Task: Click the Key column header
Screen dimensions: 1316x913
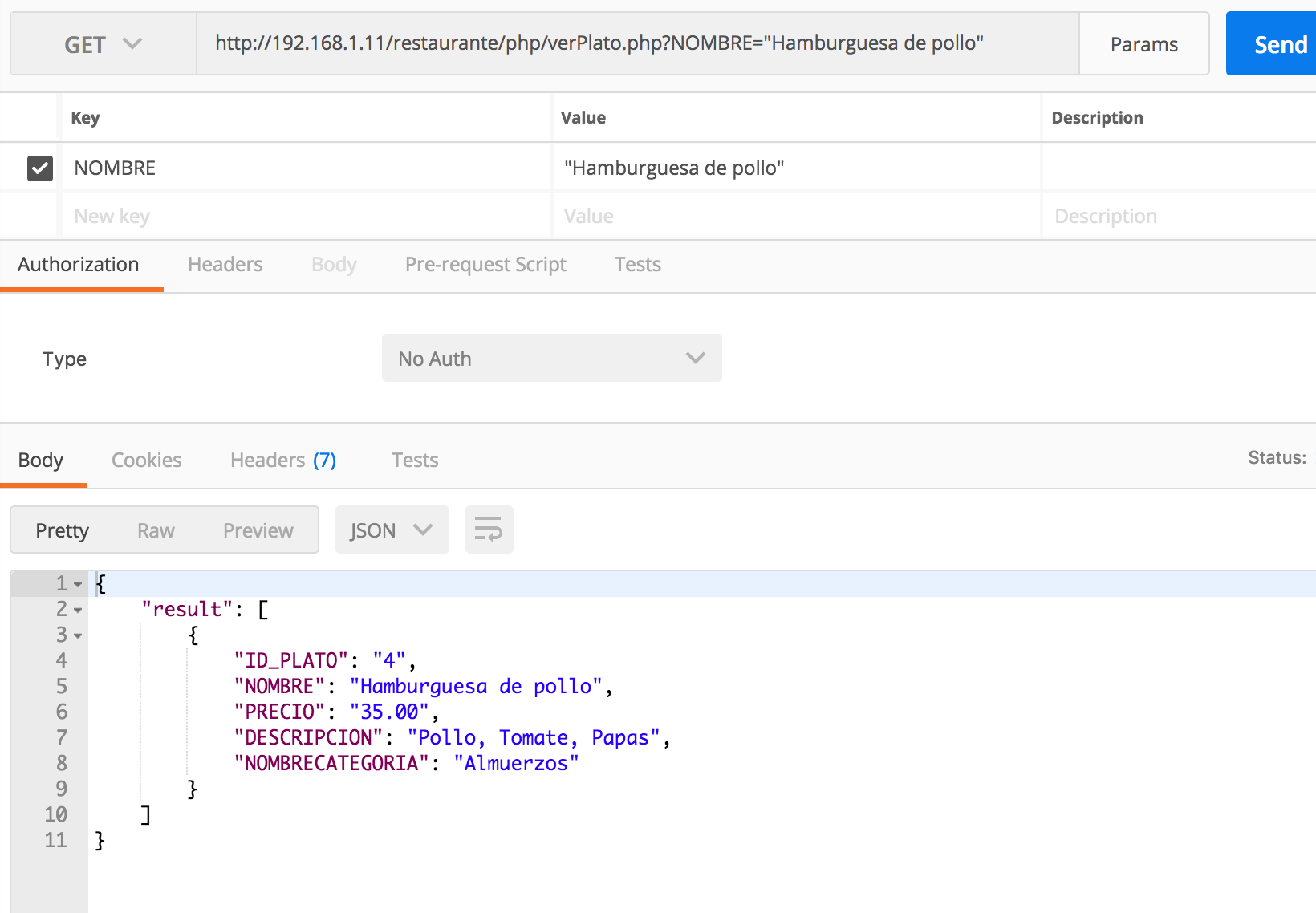Action: click(85, 118)
